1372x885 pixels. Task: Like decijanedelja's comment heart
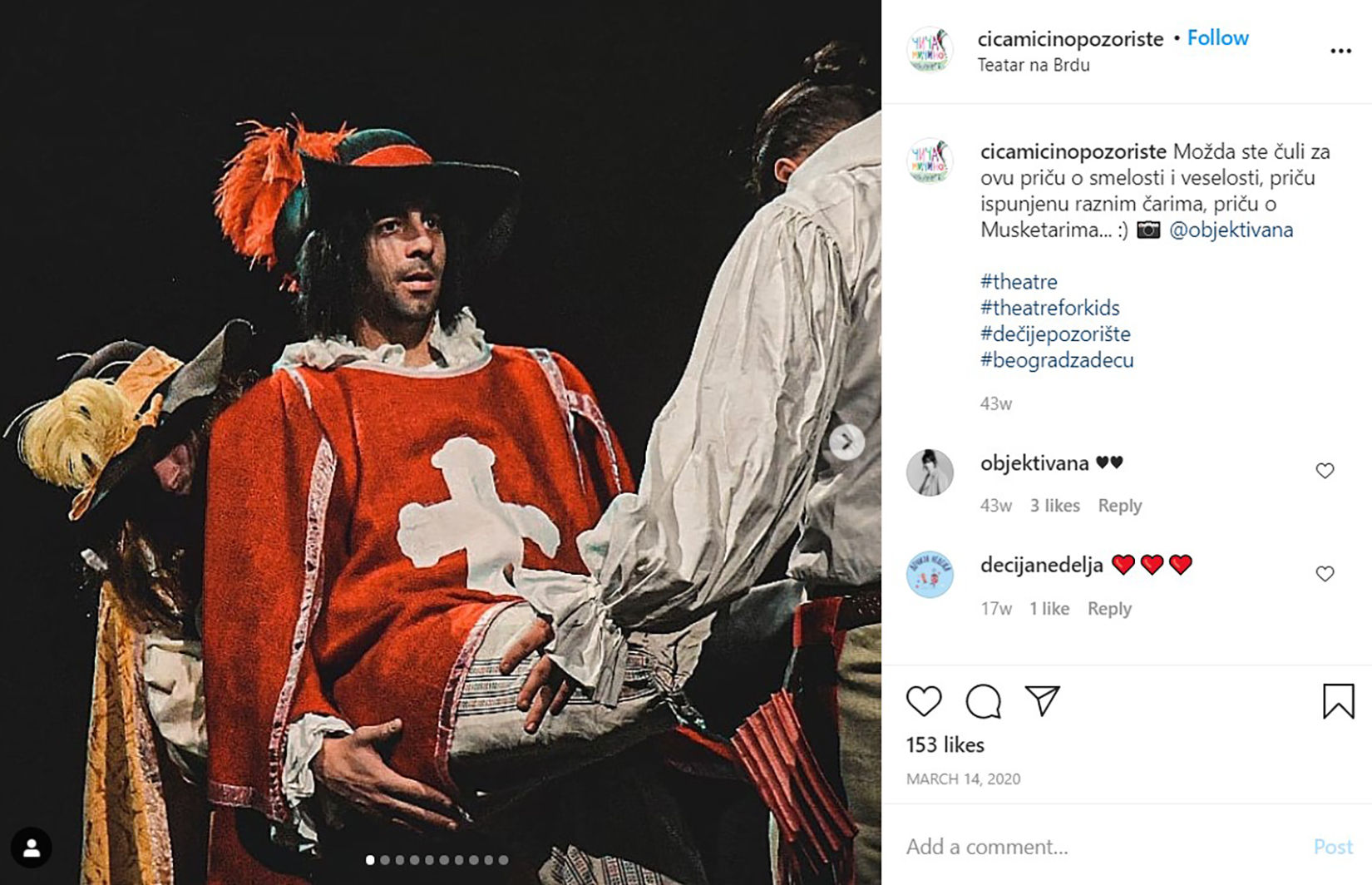coord(1325,574)
